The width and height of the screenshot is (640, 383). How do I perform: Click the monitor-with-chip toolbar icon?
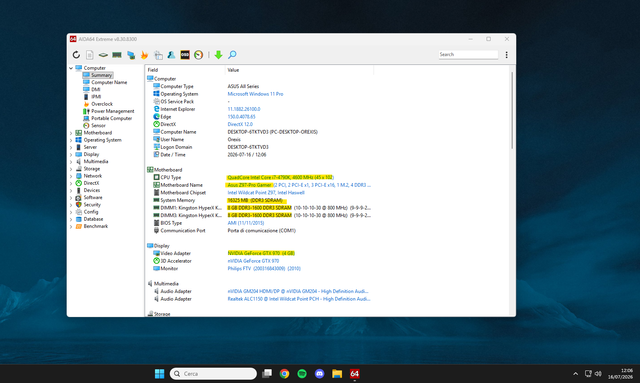click(131, 55)
